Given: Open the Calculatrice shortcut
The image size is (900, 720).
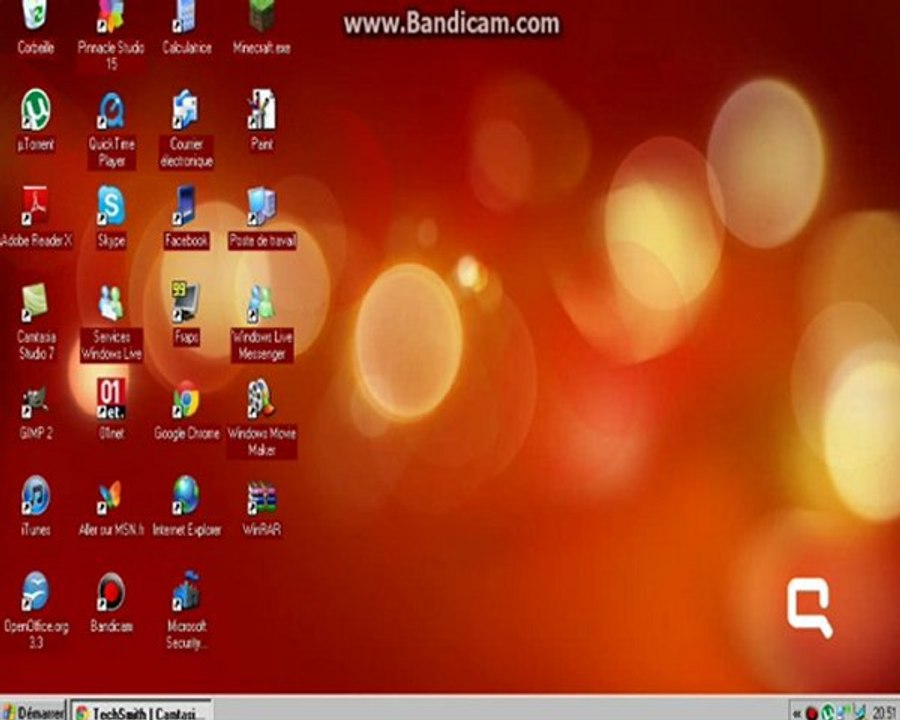Looking at the screenshot, I should click(x=186, y=16).
